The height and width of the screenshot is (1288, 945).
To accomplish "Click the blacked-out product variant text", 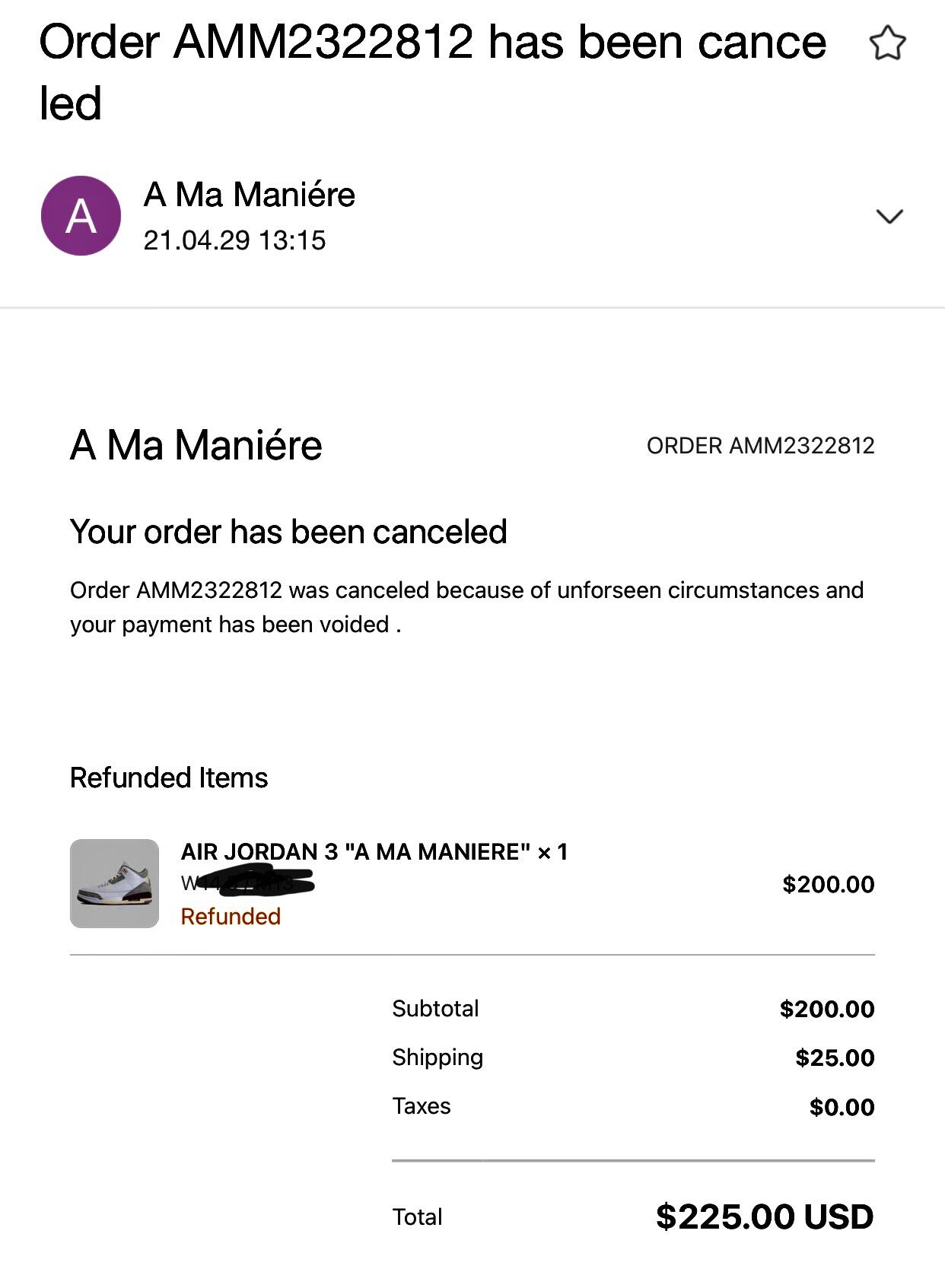I will point(248,883).
